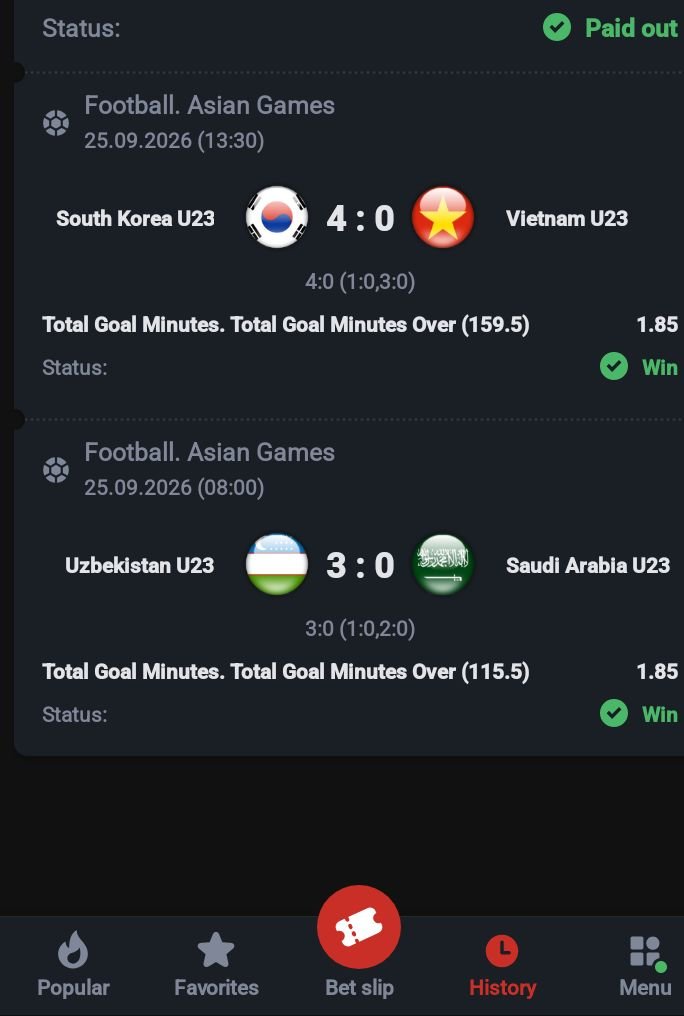Tap the red Bet slip ticket button
This screenshot has height=1016, width=684.
[x=359, y=927]
